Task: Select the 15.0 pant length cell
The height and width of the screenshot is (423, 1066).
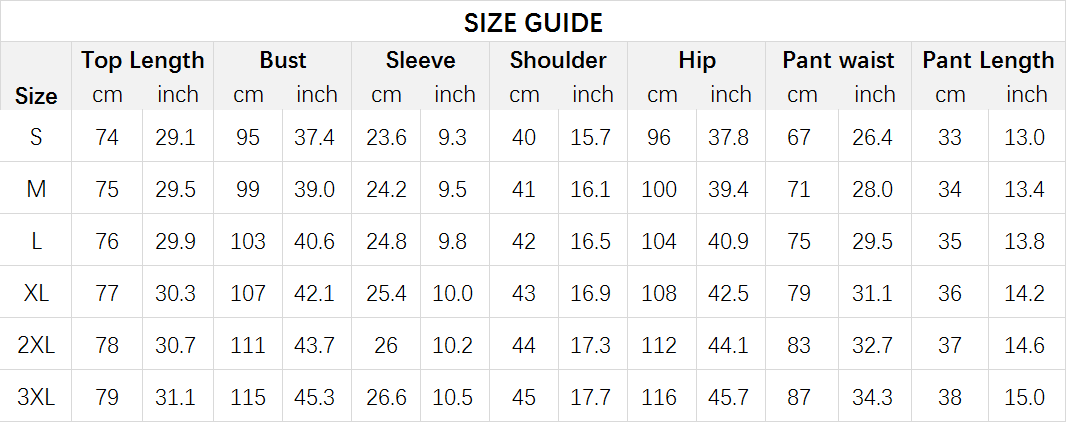Action: (1025, 396)
